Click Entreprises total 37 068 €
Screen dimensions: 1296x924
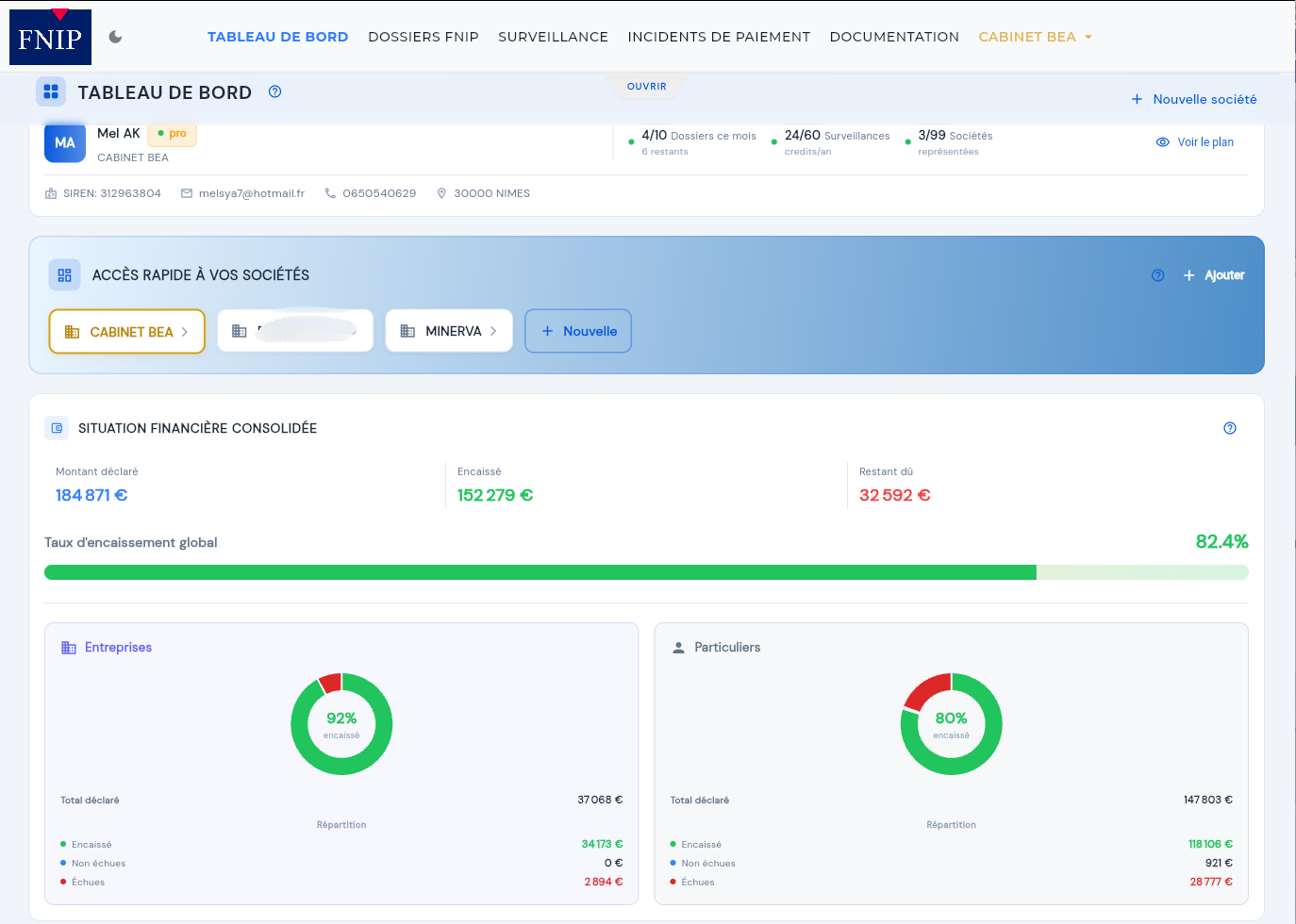(600, 800)
